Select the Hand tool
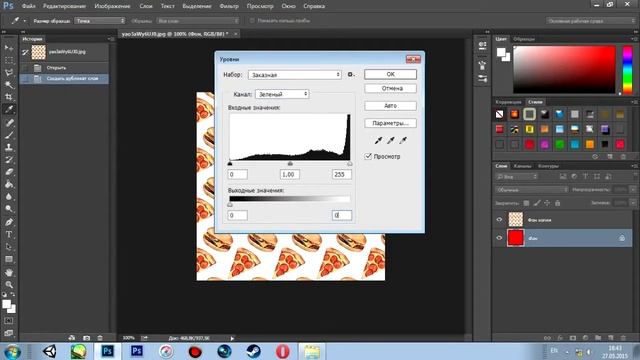 point(9,272)
